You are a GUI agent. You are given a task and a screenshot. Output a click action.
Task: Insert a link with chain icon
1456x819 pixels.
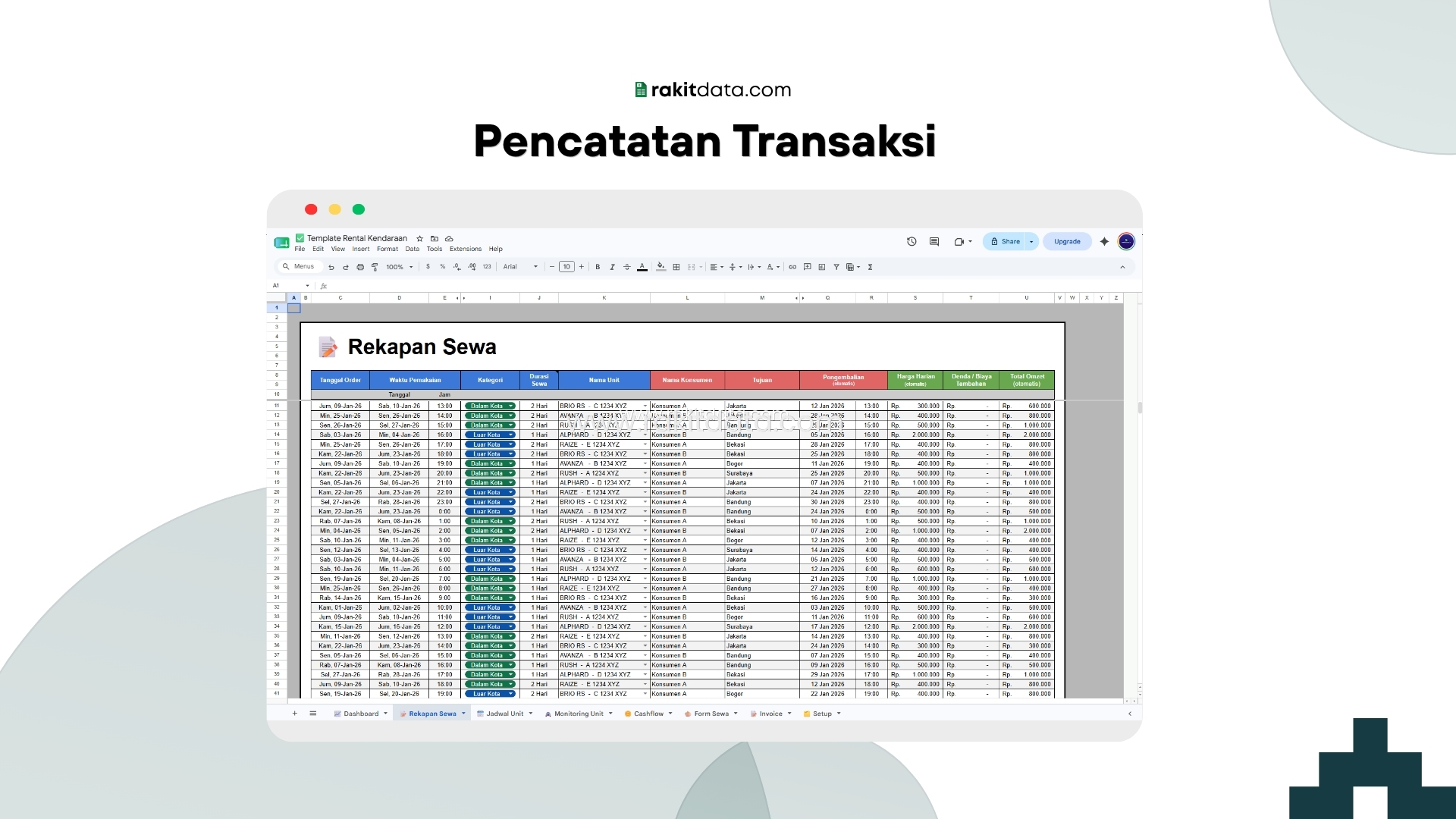[792, 267]
